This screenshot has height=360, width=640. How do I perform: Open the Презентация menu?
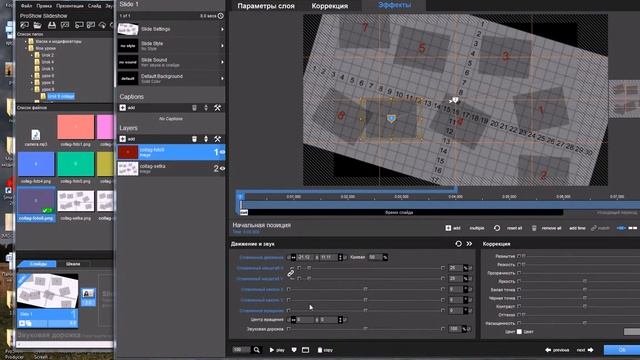pyautogui.click(x=69, y=6)
